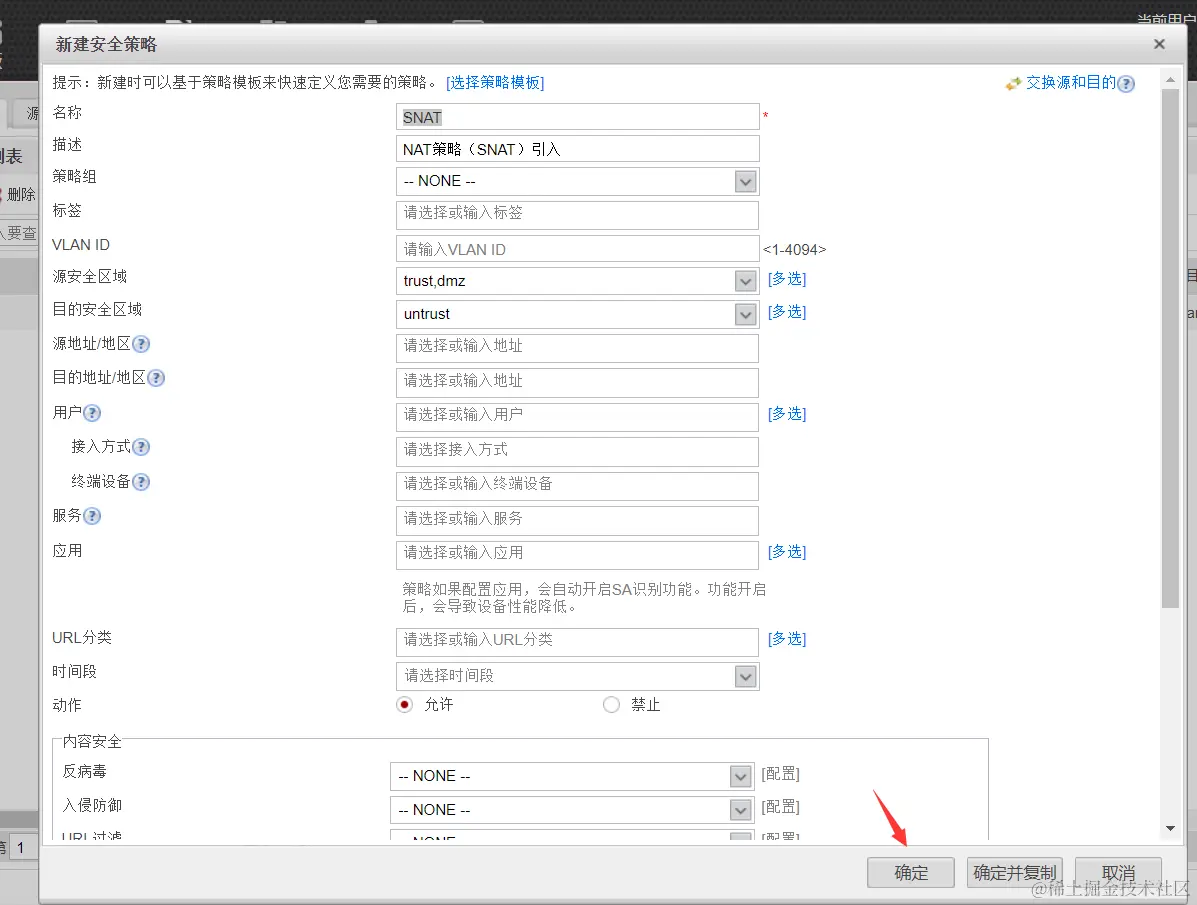
Task: Click the 接入方式 input field
Action: point(577,451)
